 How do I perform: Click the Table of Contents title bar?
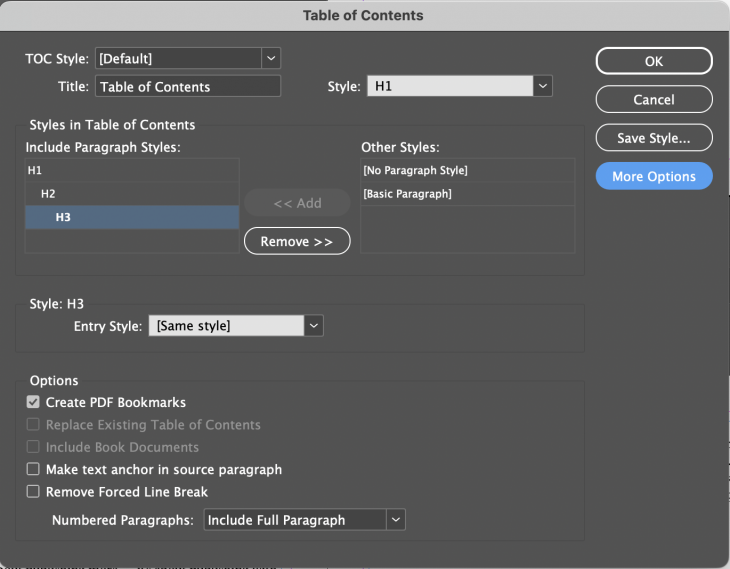pyautogui.click(x=364, y=15)
